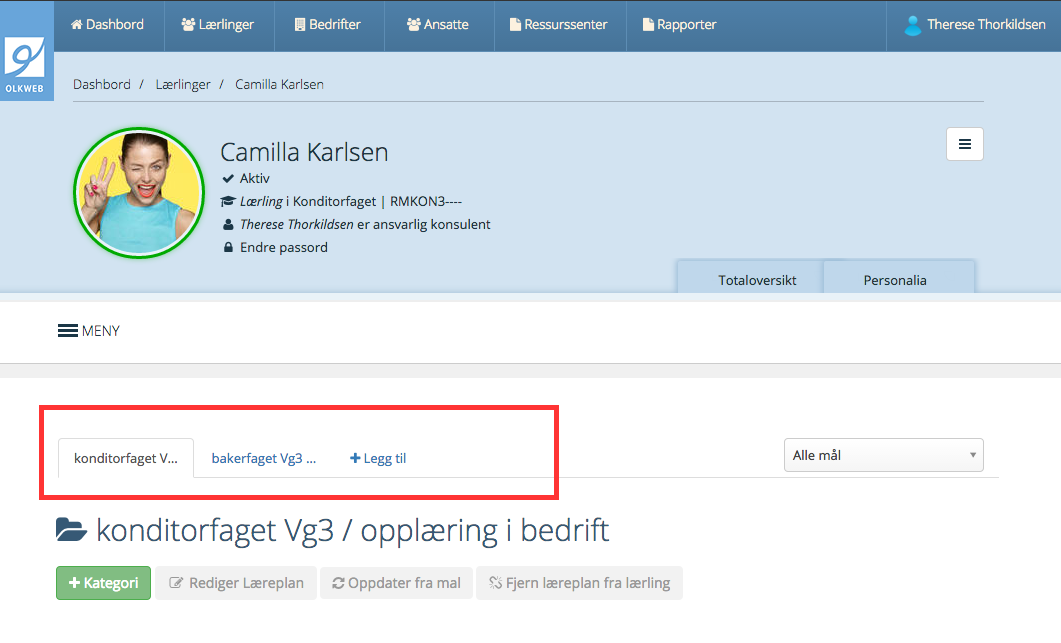The width and height of the screenshot is (1061, 643).
Task: Click the user icon beside Therese Thorkildsen
Action: click(912, 25)
